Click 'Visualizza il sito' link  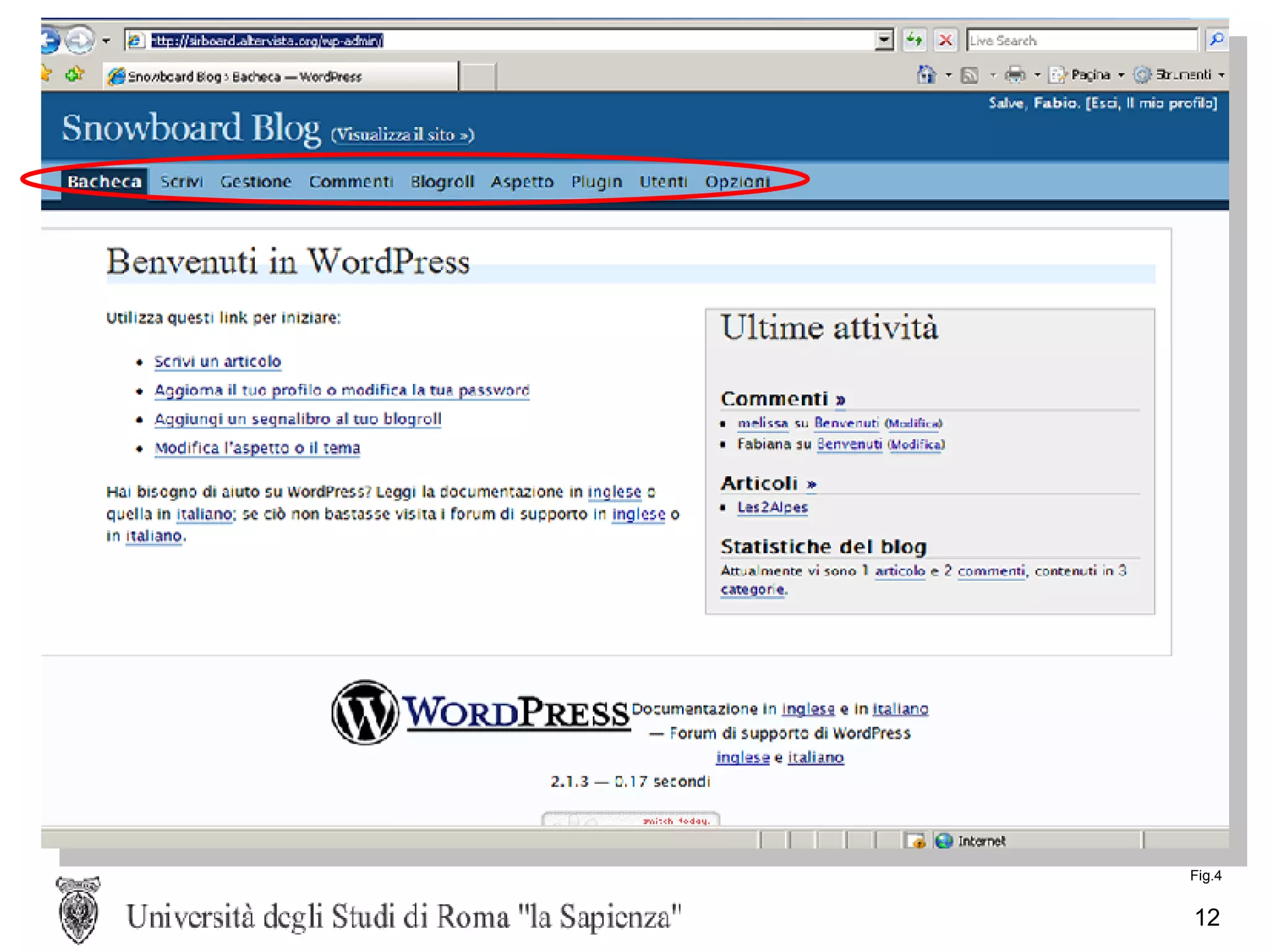click(x=402, y=135)
